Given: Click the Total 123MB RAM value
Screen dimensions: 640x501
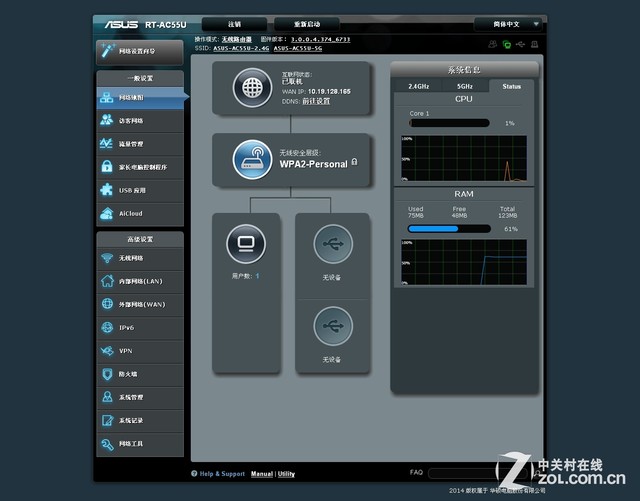Looking at the screenshot, I should coord(507,212).
